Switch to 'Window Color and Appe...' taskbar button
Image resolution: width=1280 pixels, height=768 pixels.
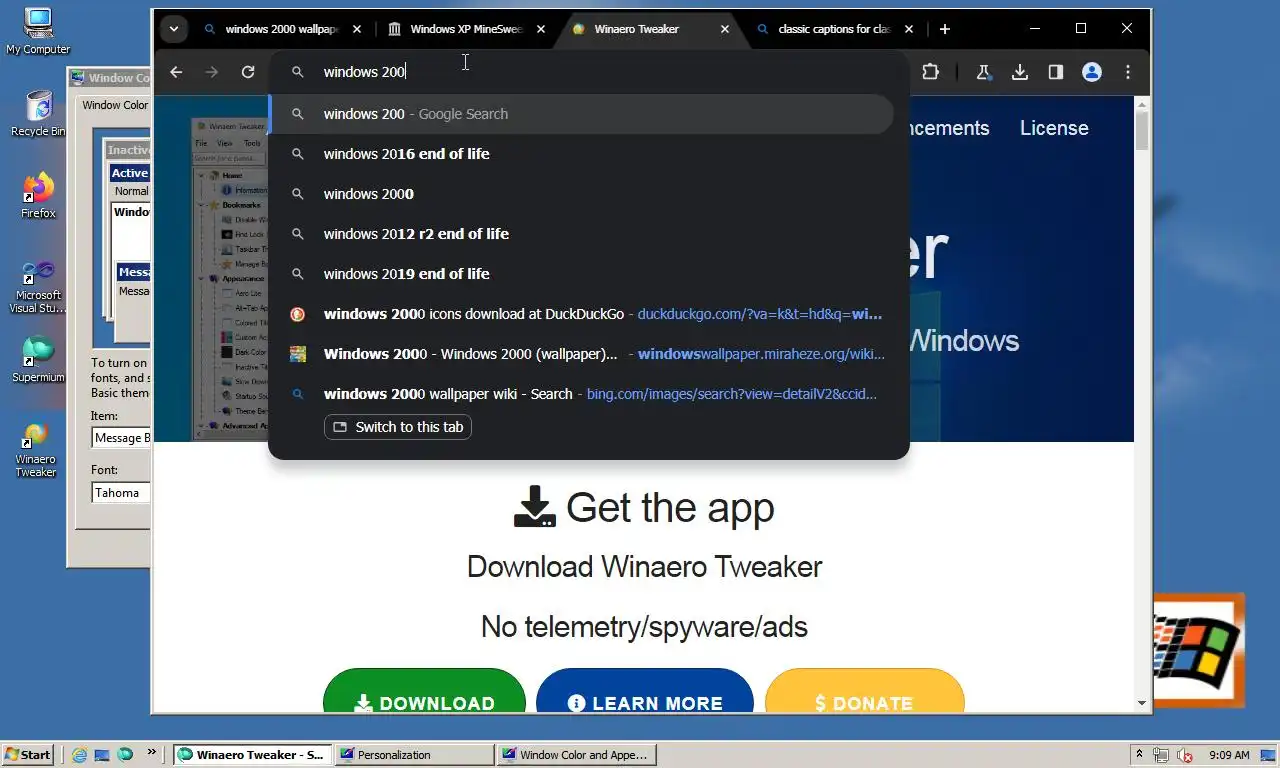click(576, 755)
